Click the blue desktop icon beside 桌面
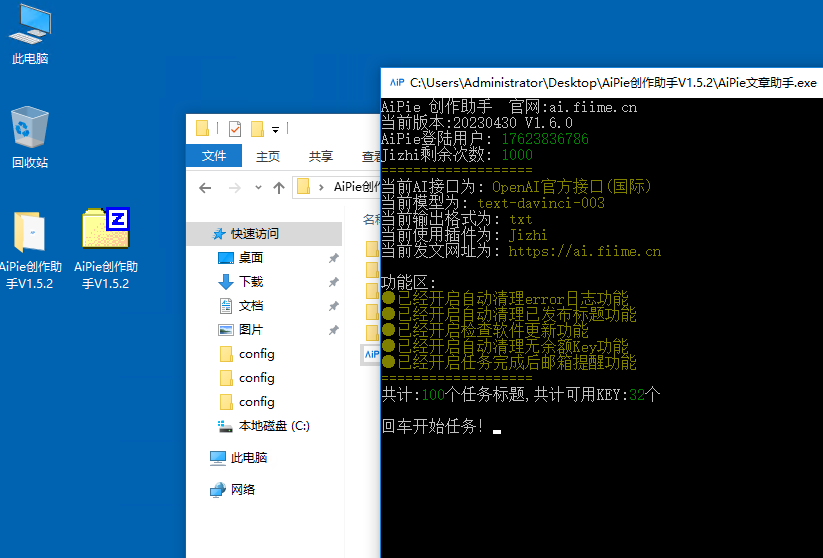Screen dimensions: 823x558 click(226, 258)
